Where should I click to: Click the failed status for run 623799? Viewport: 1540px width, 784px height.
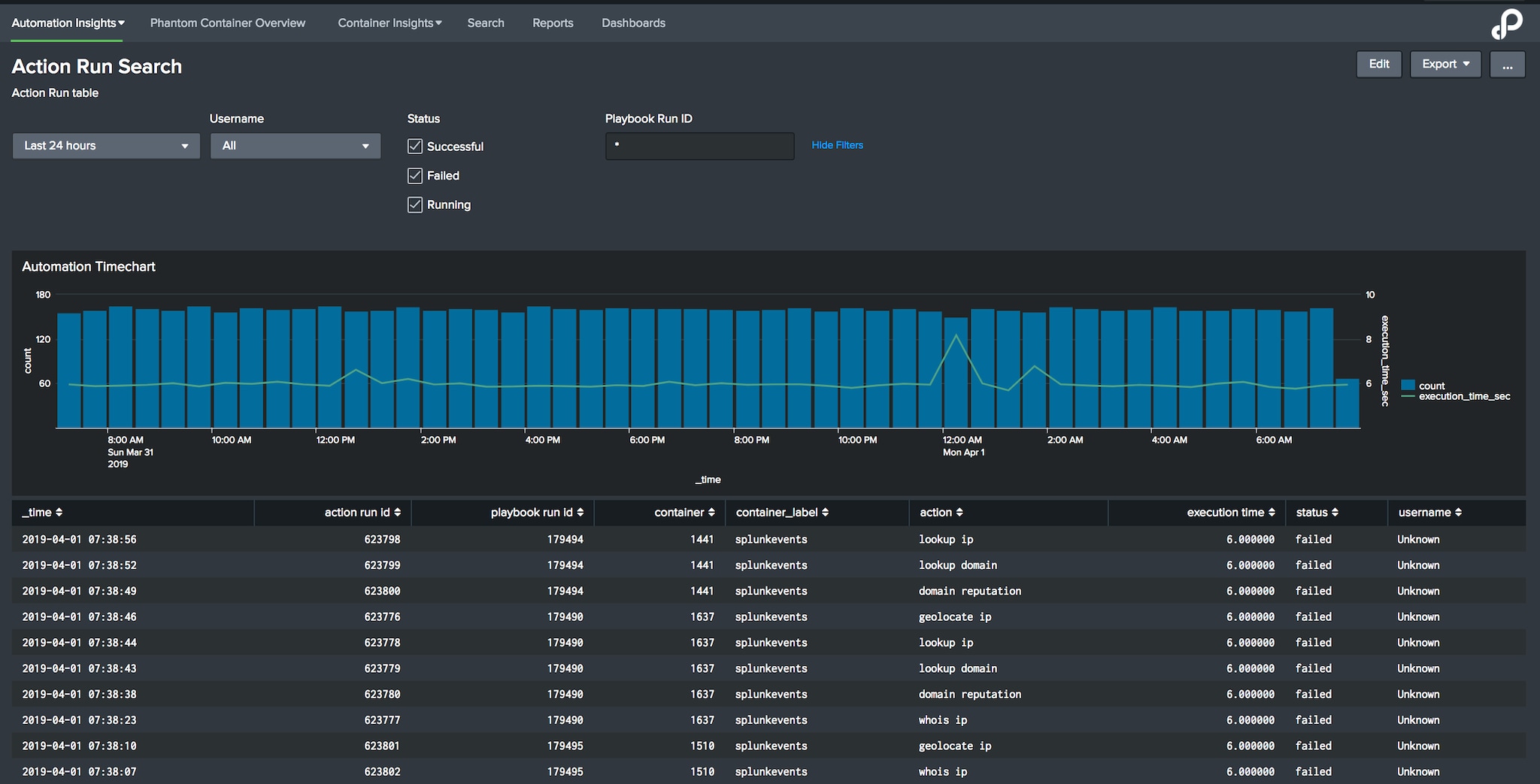click(x=1313, y=565)
